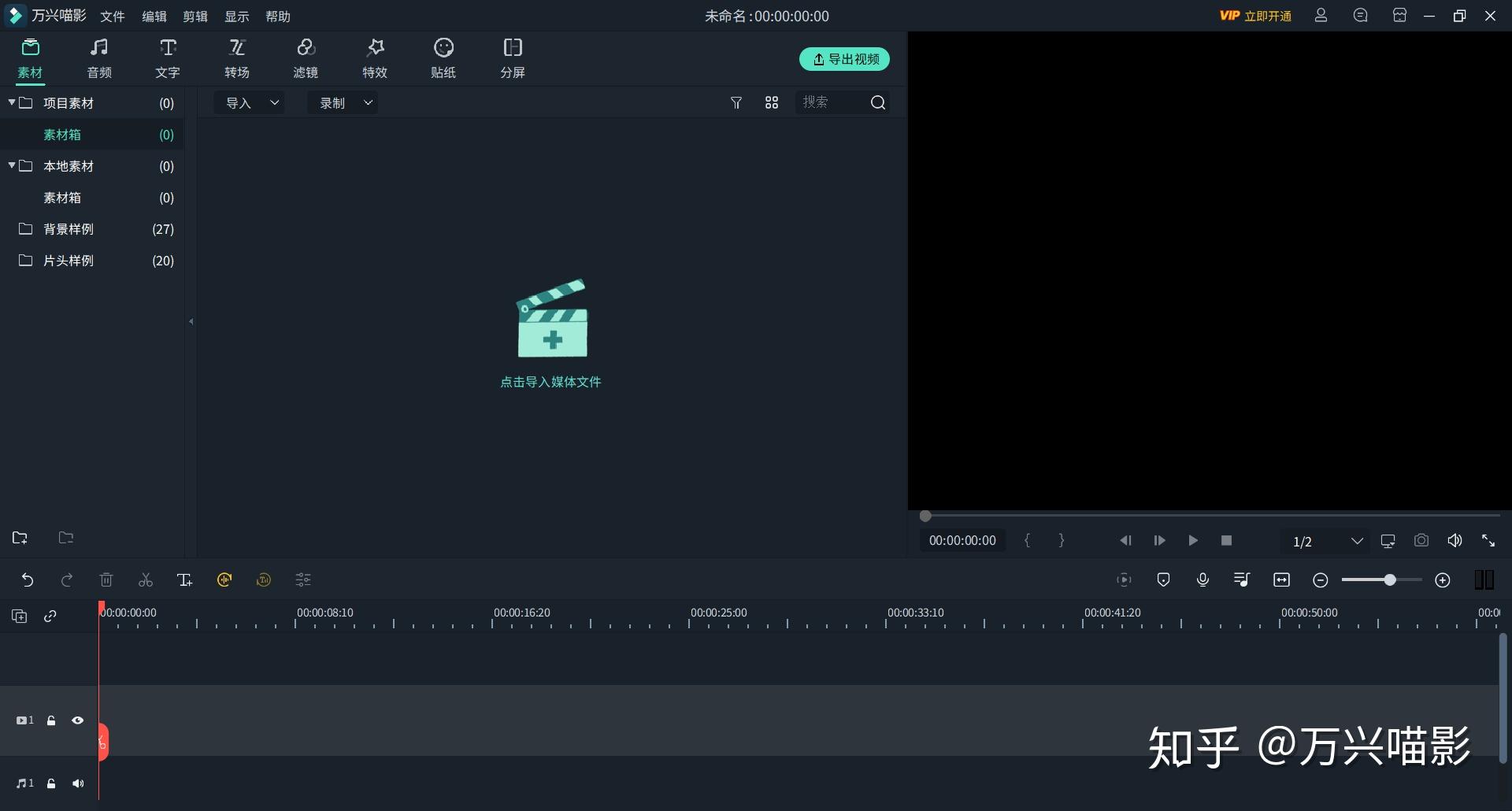Click 点击导入媒体文件 import area
The image size is (1512, 811).
(x=551, y=334)
